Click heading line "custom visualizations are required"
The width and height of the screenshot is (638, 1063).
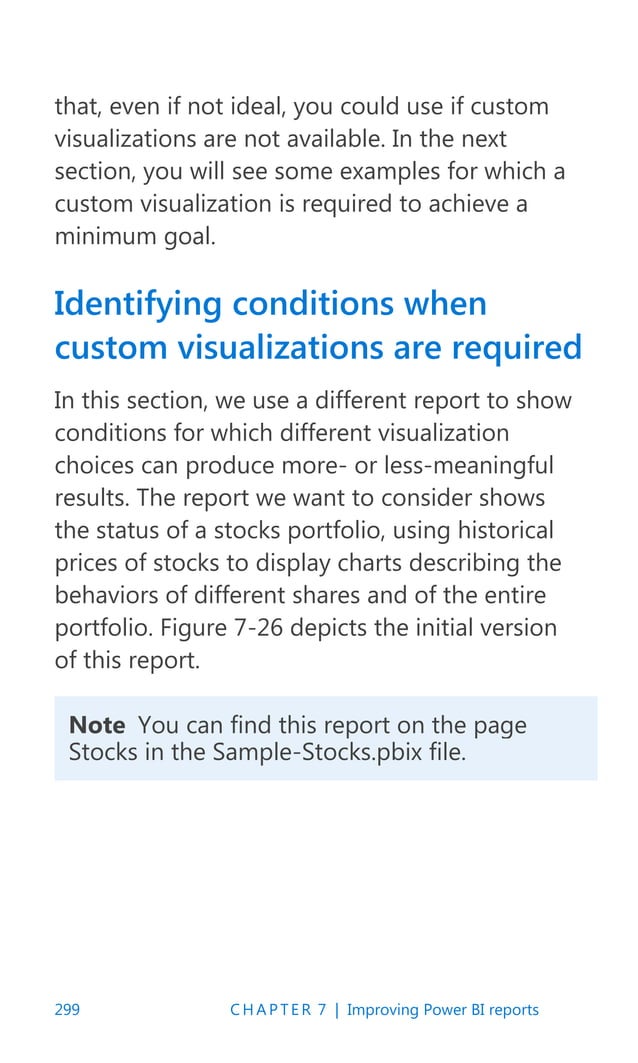coord(318,347)
